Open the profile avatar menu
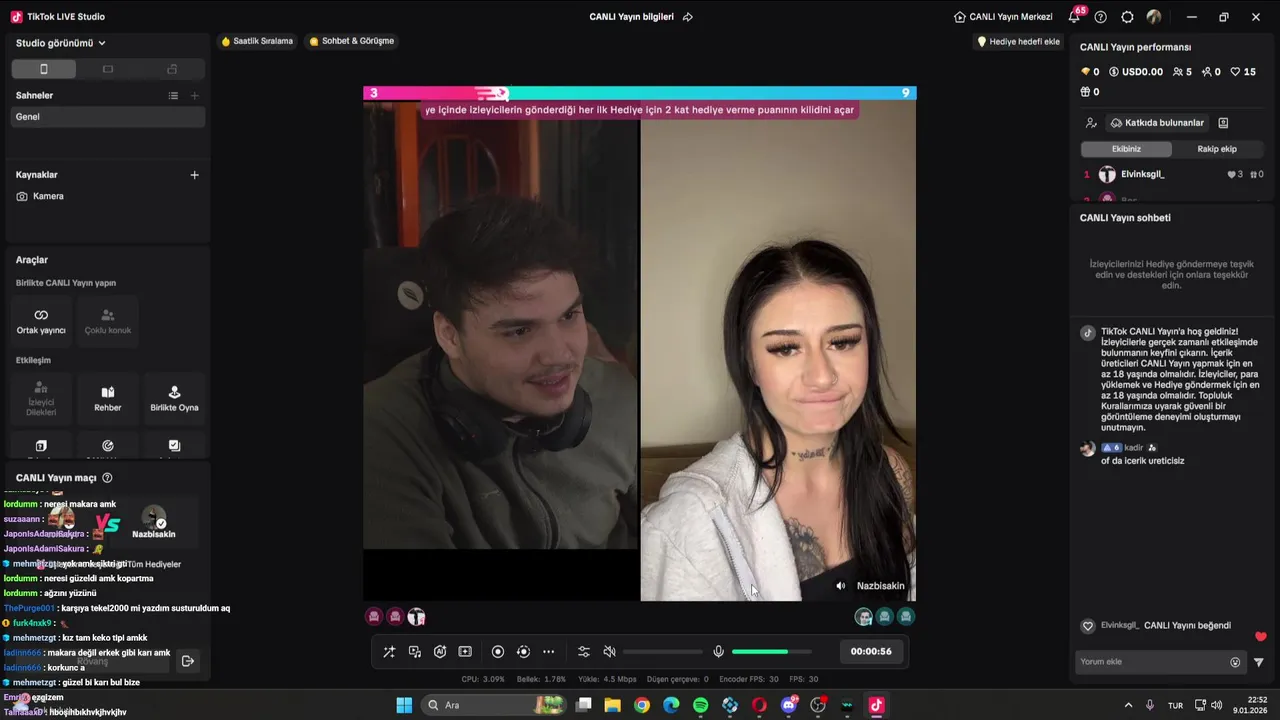Screen dimensions: 1280x720 pyautogui.click(x=1154, y=17)
